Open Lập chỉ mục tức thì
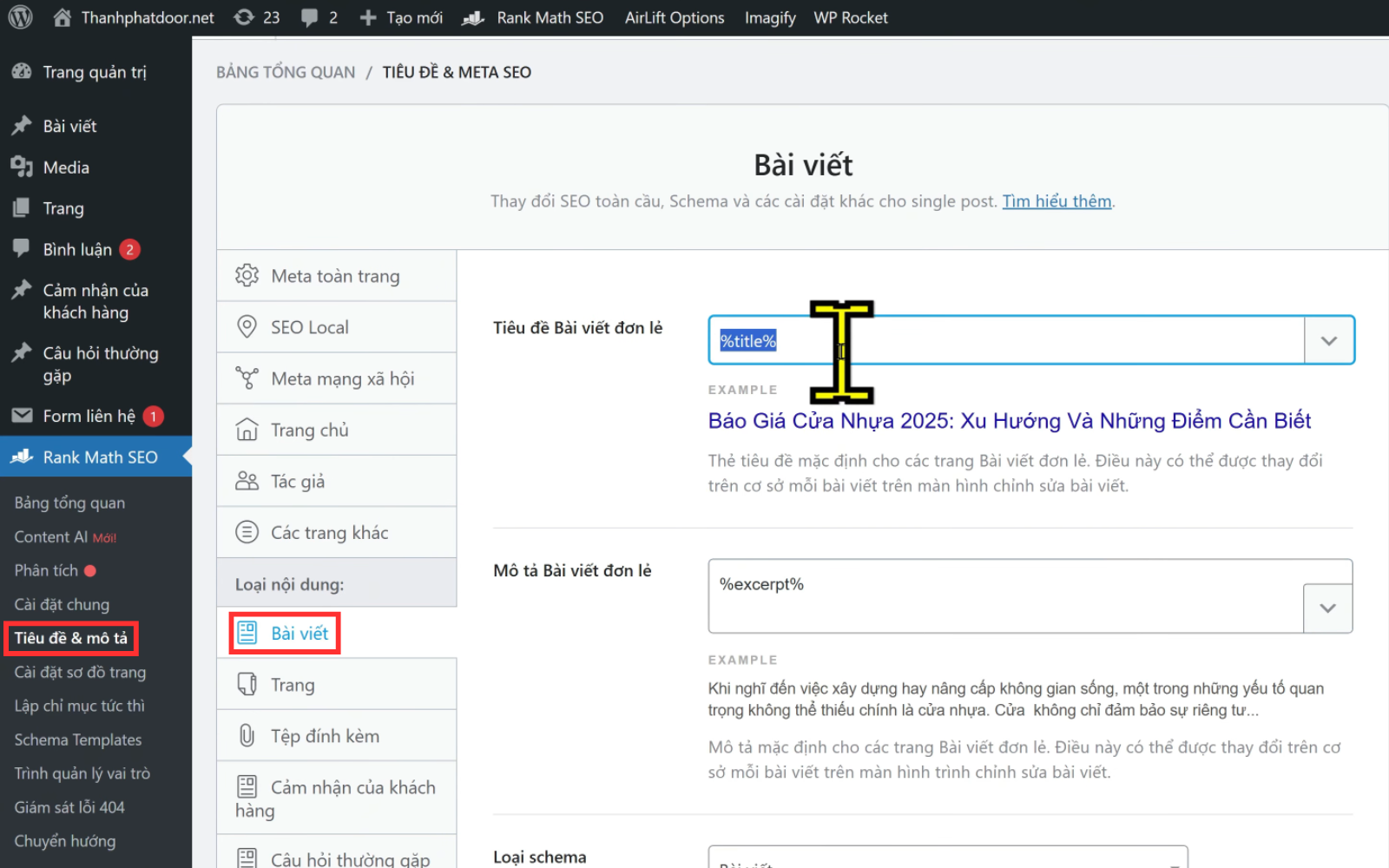Screen dimensions: 1389x868 point(79,706)
